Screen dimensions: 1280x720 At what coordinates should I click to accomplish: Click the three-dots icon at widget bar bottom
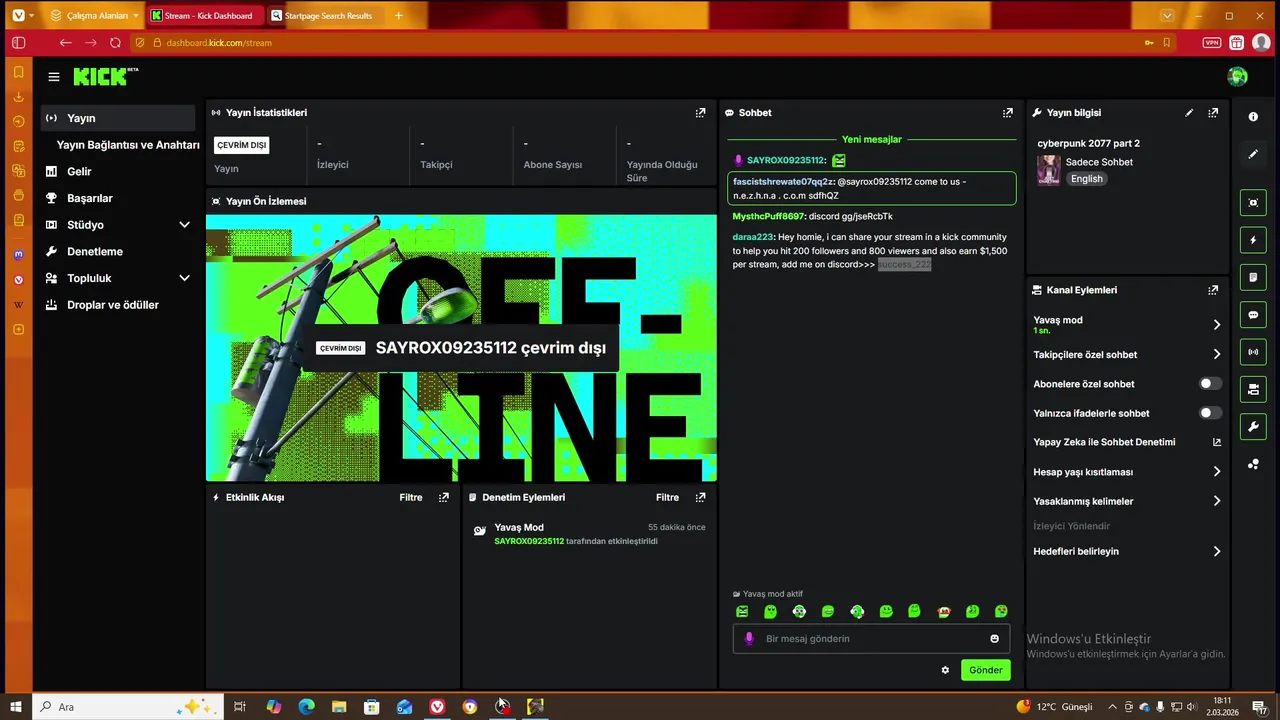tap(1253, 464)
